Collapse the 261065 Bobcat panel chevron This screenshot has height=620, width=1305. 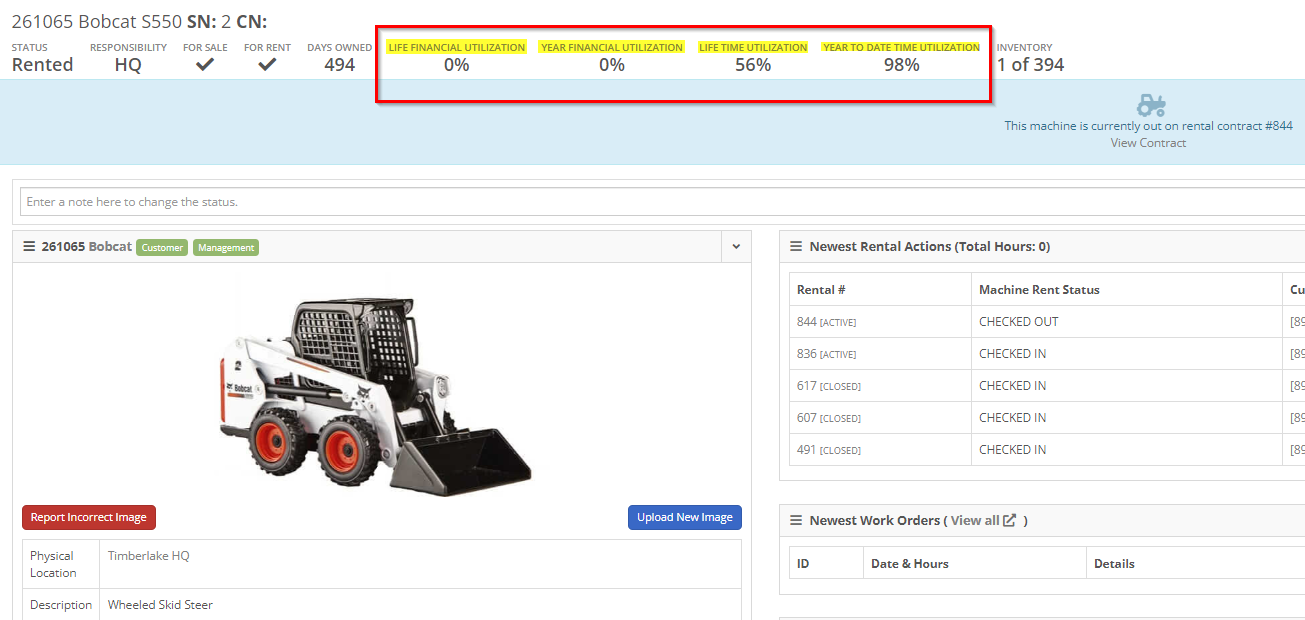click(736, 247)
